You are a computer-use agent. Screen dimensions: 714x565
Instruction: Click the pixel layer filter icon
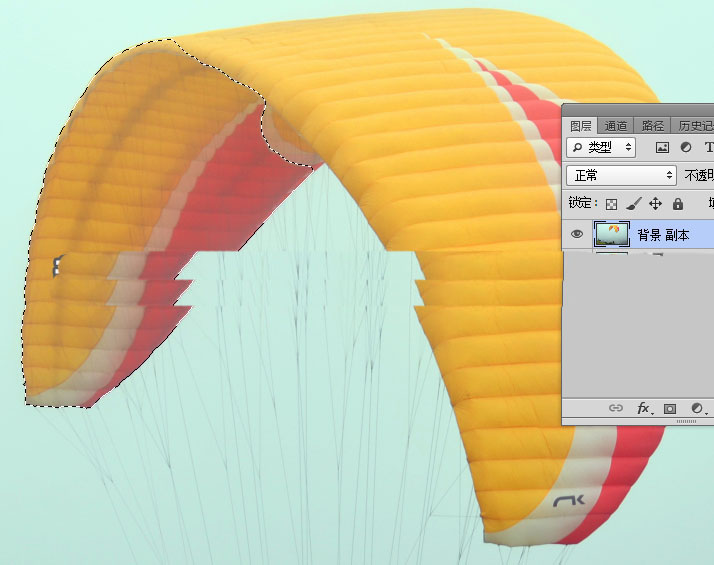coord(662,147)
